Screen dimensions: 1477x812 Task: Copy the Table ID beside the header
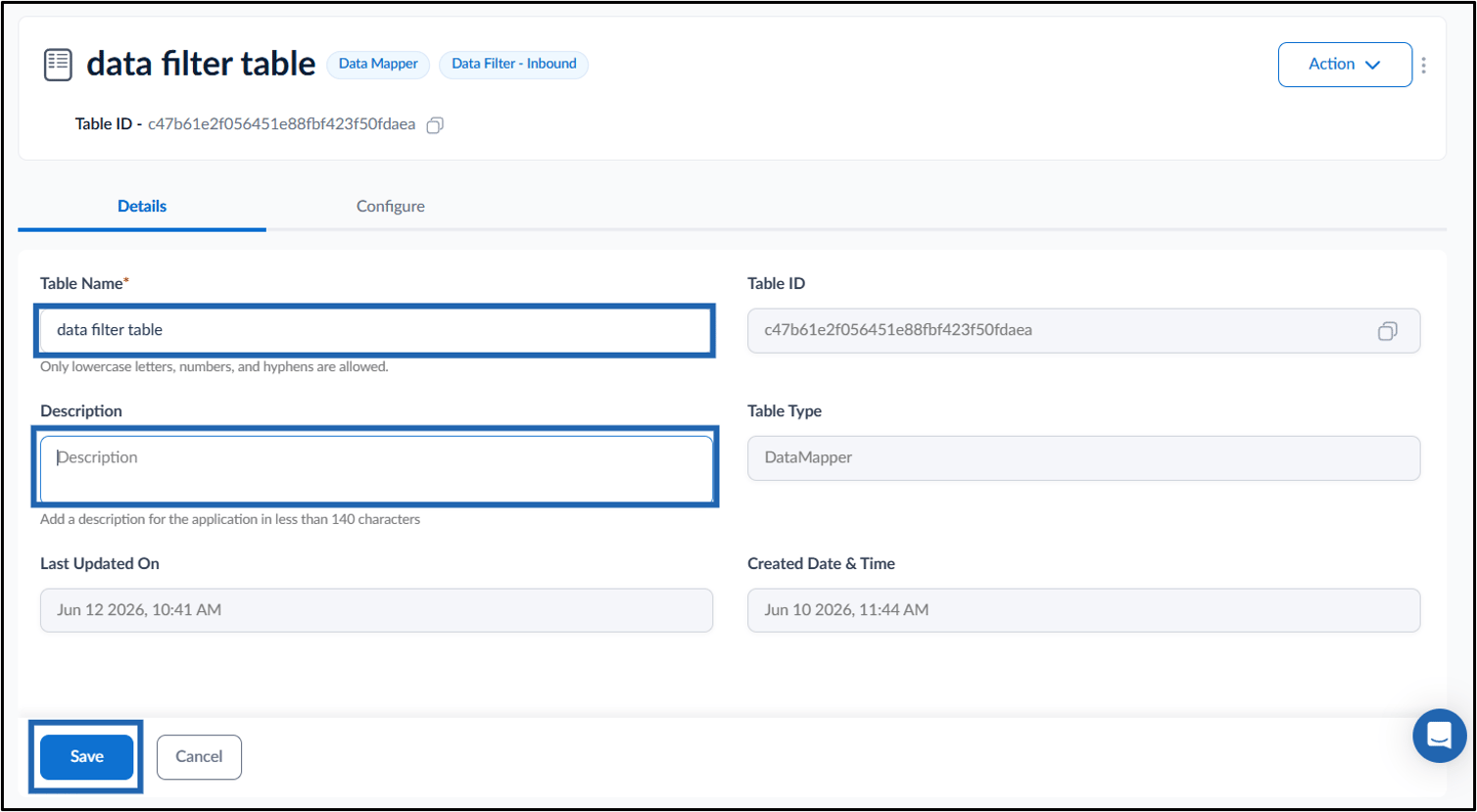[x=435, y=125]
